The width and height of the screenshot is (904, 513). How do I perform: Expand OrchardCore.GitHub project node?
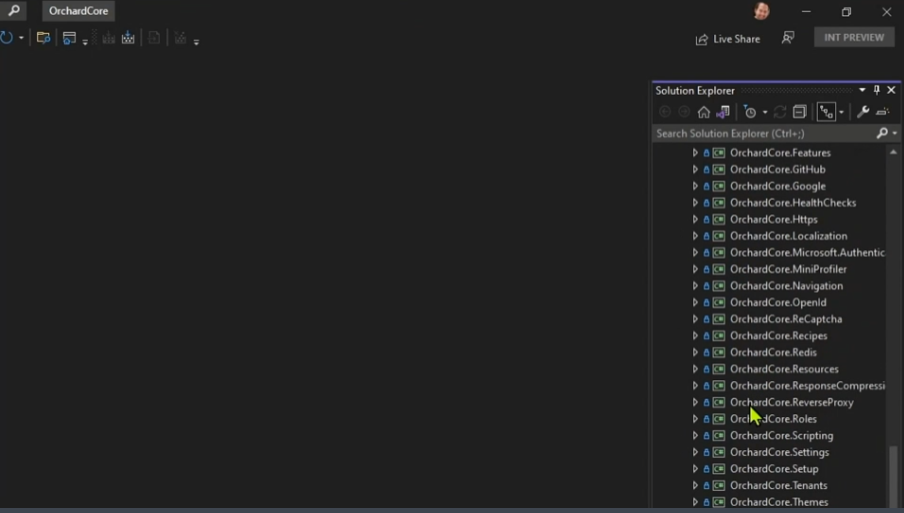click(x=695, y=169)
